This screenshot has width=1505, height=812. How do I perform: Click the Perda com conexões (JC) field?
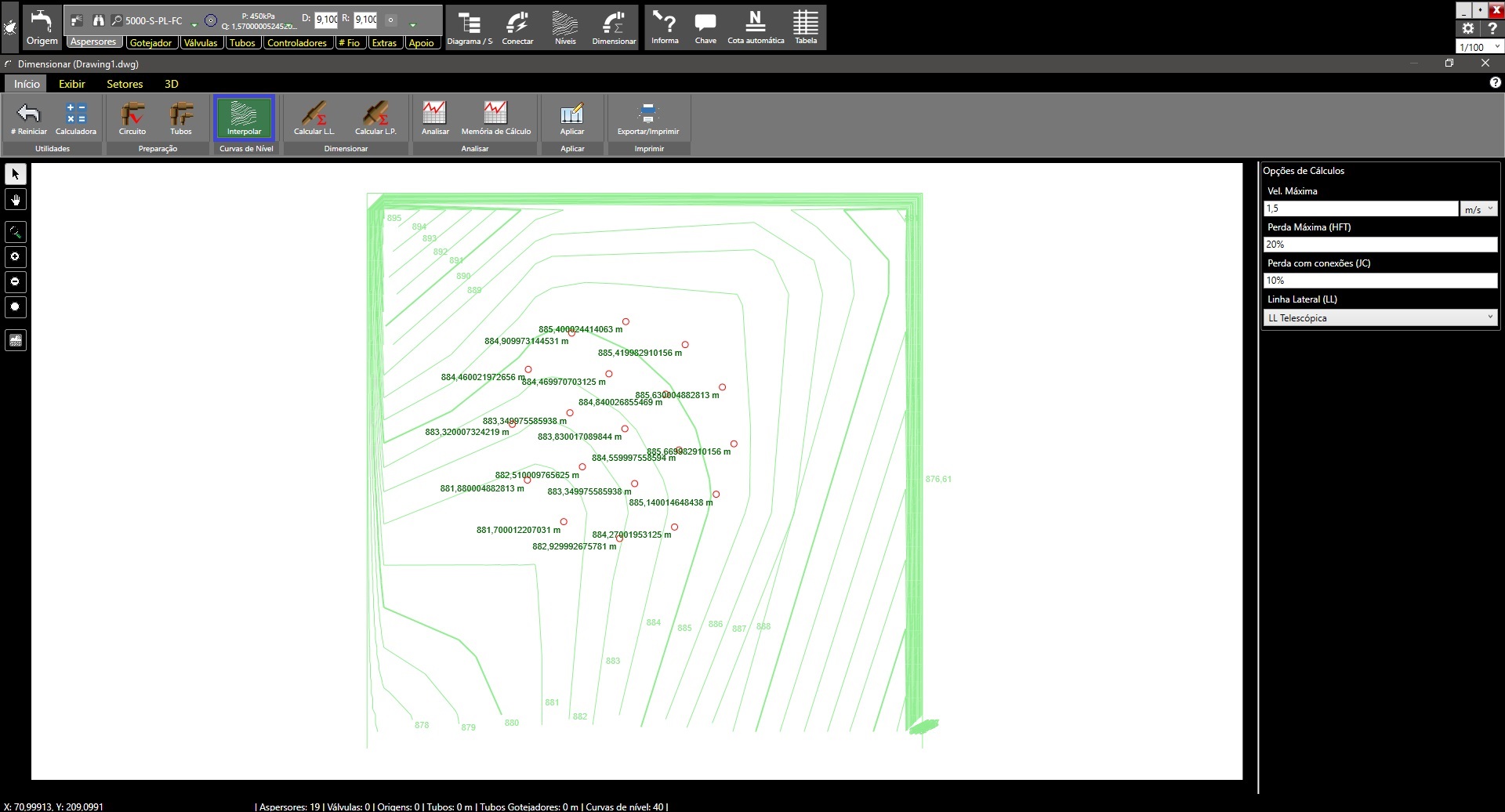click(x=1380, y=281)
